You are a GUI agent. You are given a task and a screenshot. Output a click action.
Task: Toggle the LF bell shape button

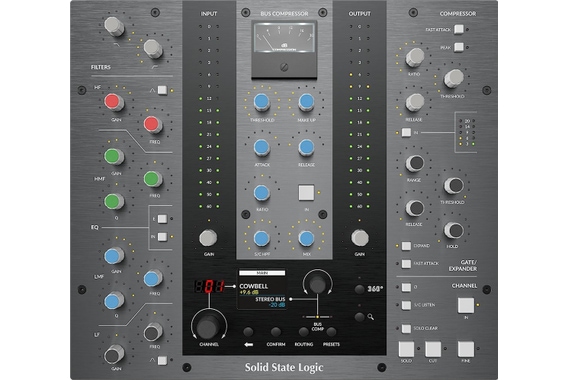pyautogui.click(x=162, y=360)
